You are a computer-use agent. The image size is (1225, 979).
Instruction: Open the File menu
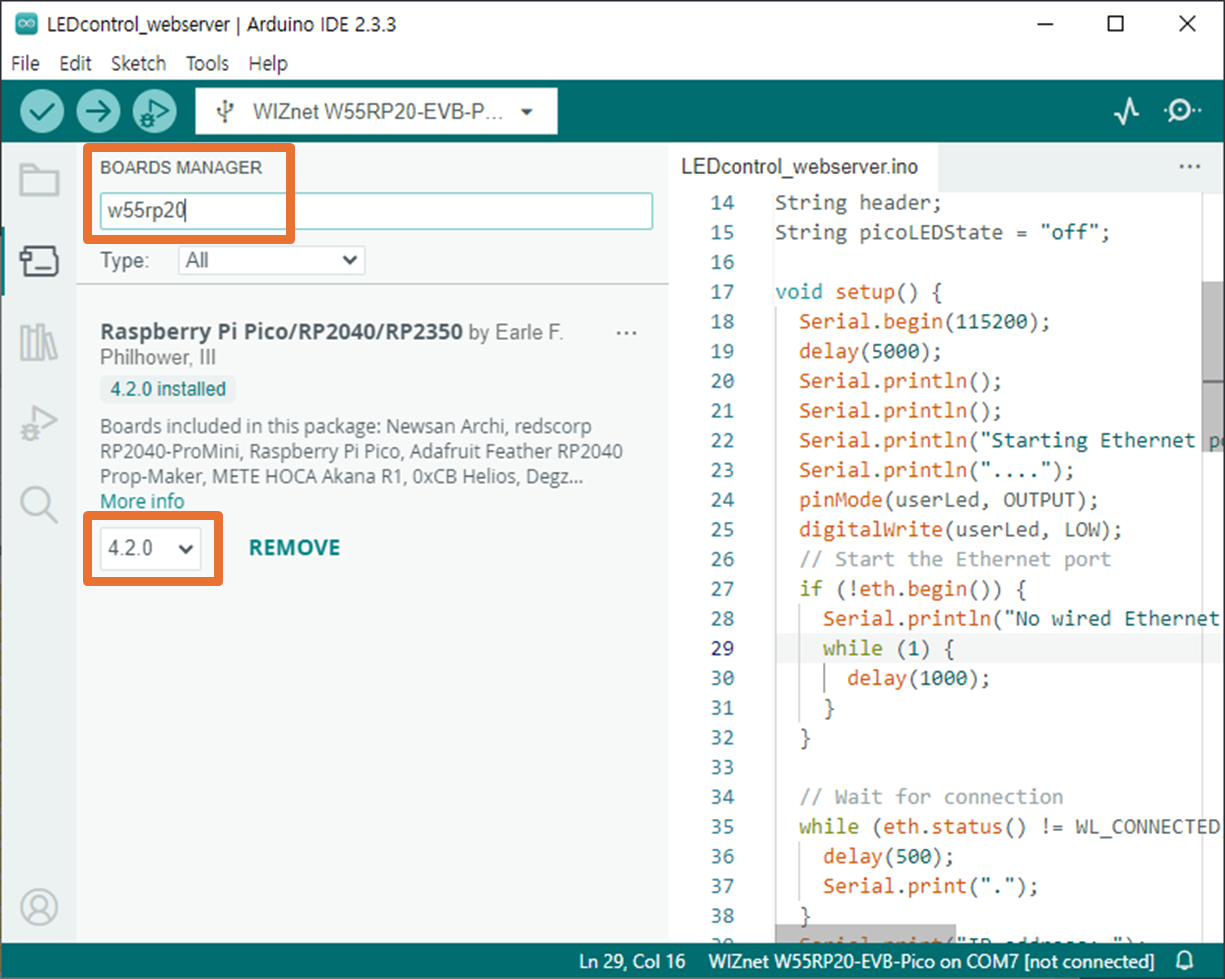tap(25, 63)
